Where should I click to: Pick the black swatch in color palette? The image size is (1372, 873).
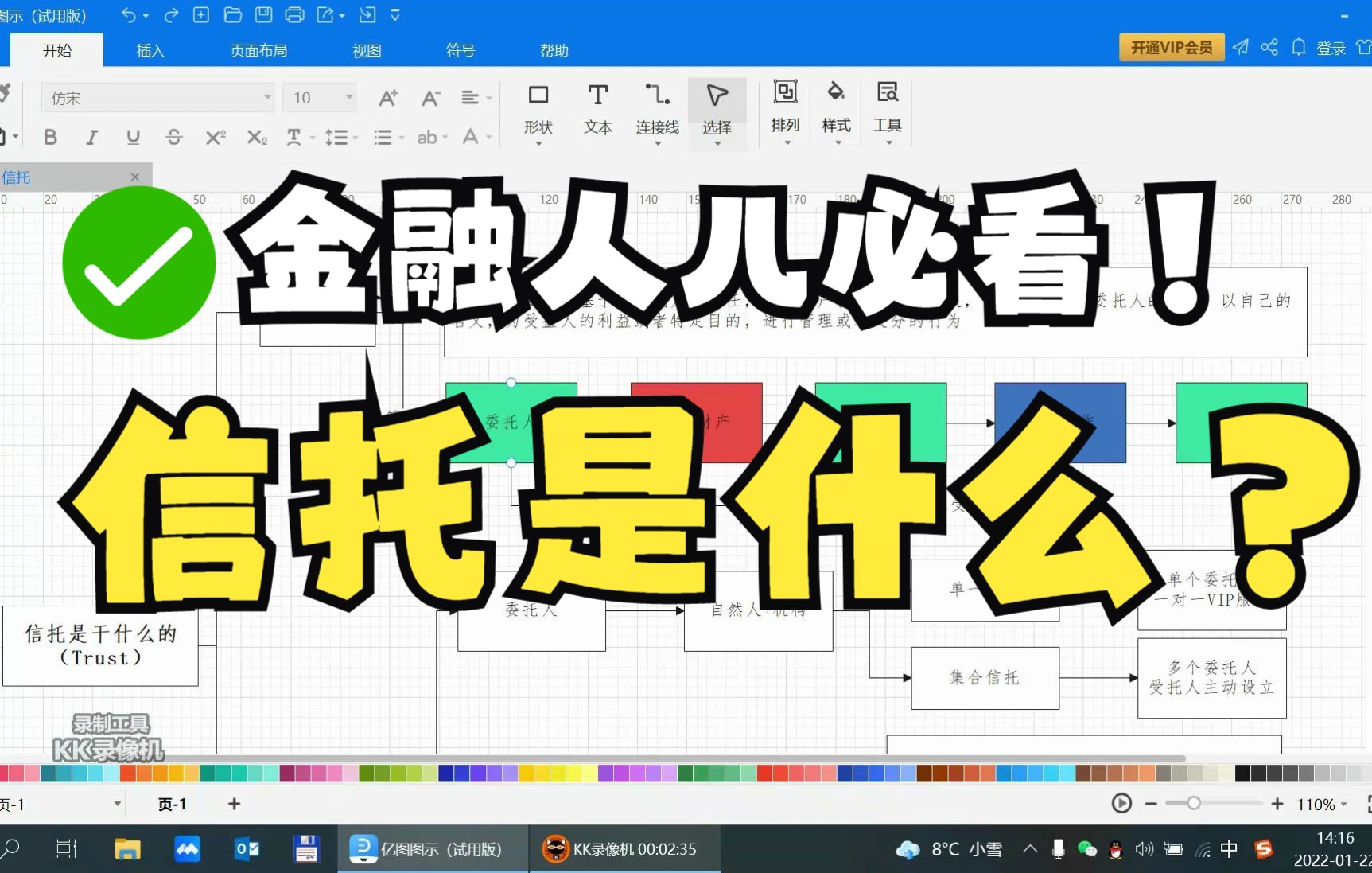[x=1242, y=773]
